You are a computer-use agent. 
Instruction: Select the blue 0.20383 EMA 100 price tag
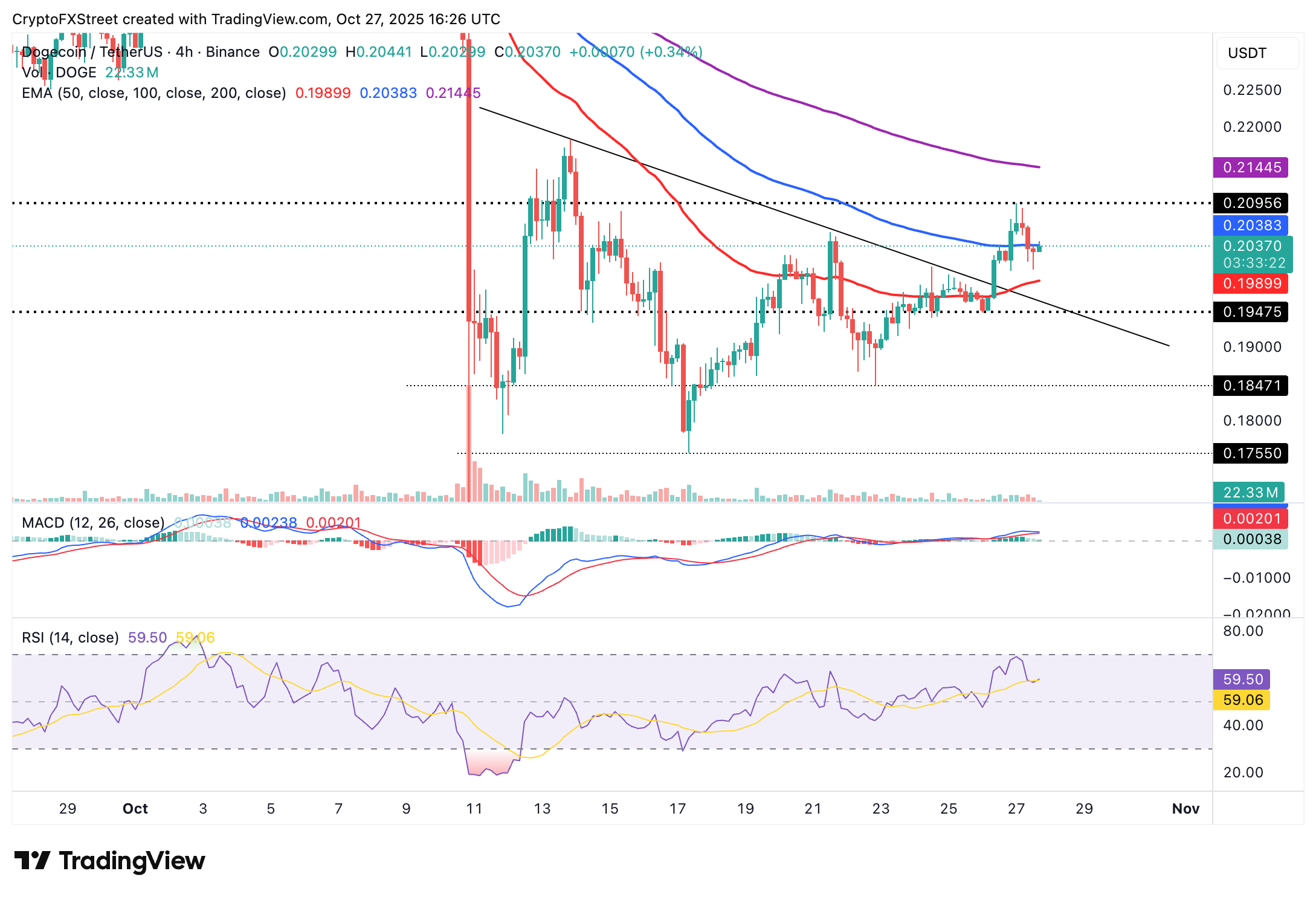[x=1251, y=225]
